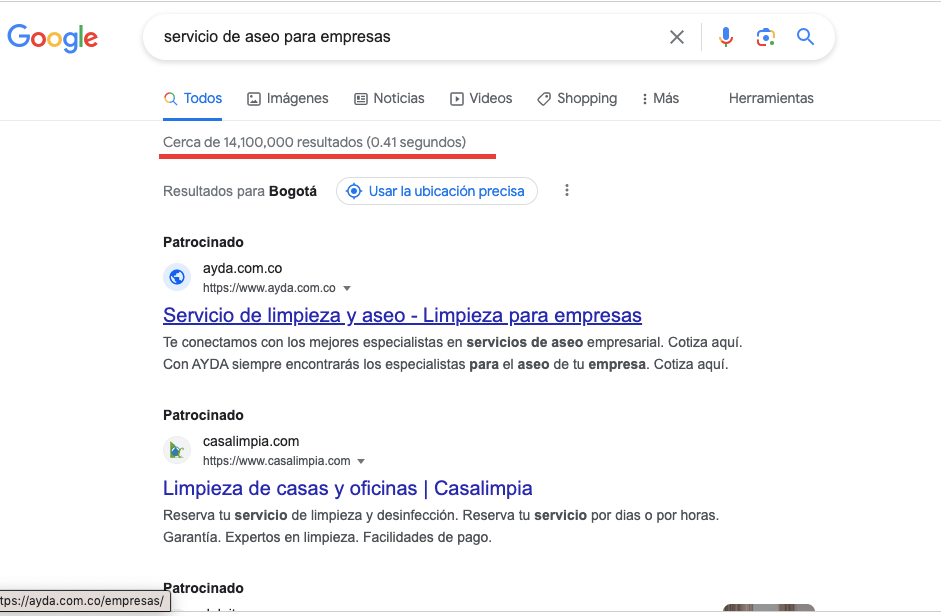Open Servicio de limpieza y aseo link
The width and height of the screenshot is (941, 616).
pos(402,315)
